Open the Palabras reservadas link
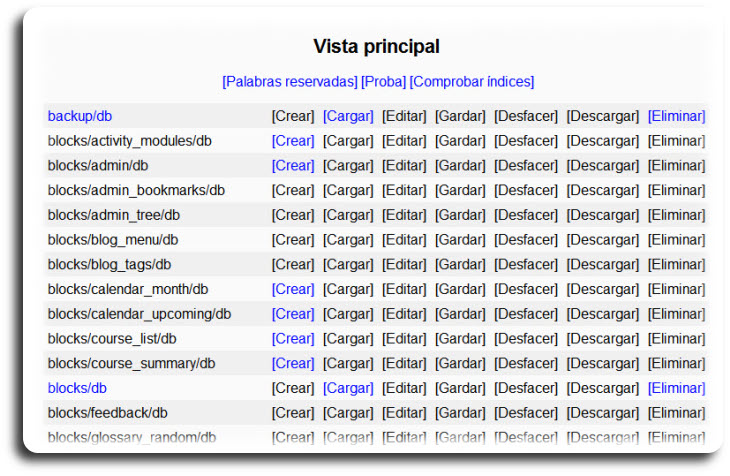Screen dimensions: 730x476 tap(289, 82)
